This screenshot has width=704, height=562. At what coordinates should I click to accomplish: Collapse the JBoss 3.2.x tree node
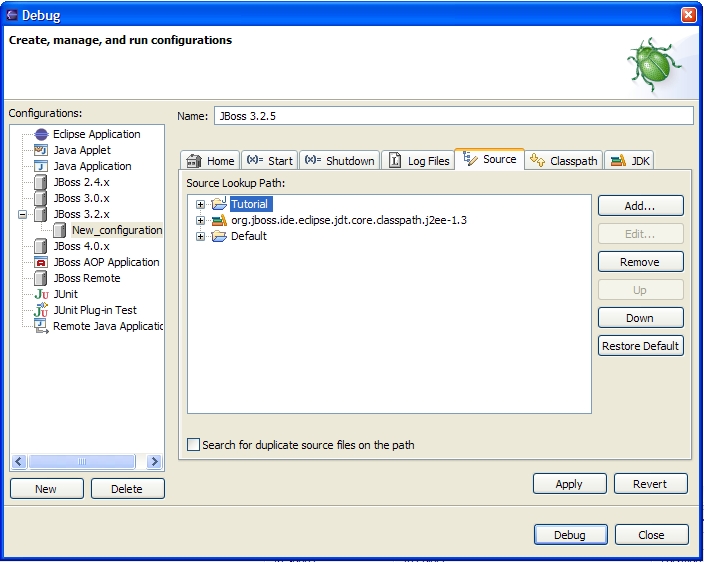pos(22,215)
